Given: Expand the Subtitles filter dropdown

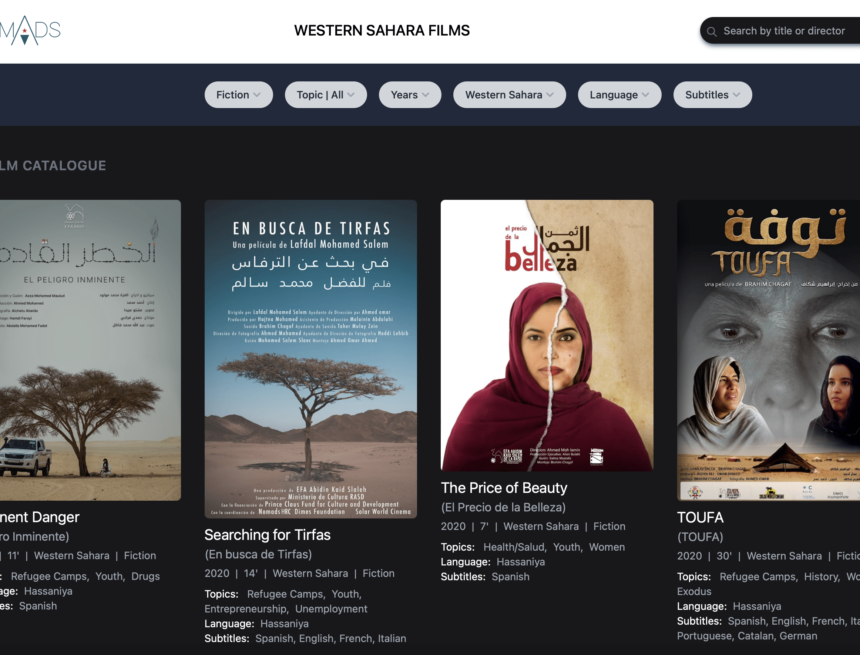Looking at the screenshot, I should 712,95.
